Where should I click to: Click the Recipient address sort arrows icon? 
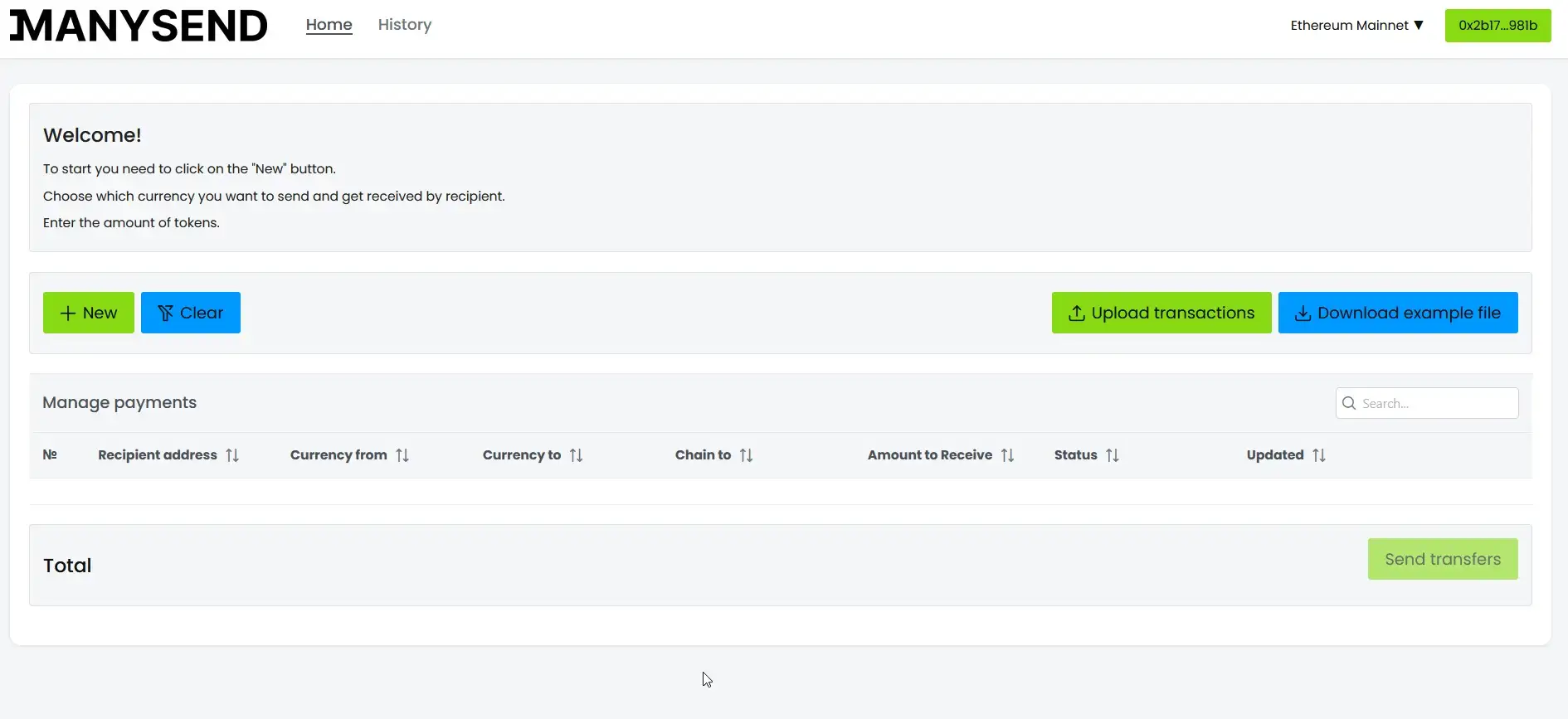click(x=232, y=455)
